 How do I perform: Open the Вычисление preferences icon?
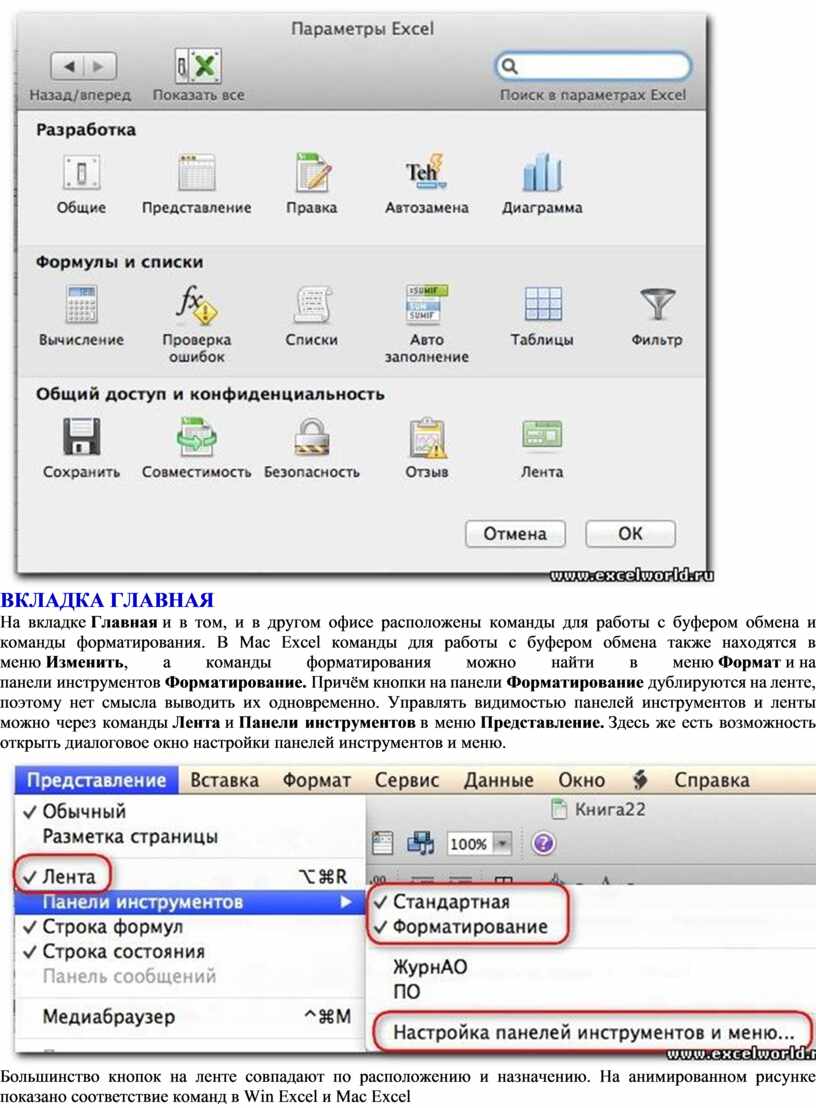coord(81,305)
